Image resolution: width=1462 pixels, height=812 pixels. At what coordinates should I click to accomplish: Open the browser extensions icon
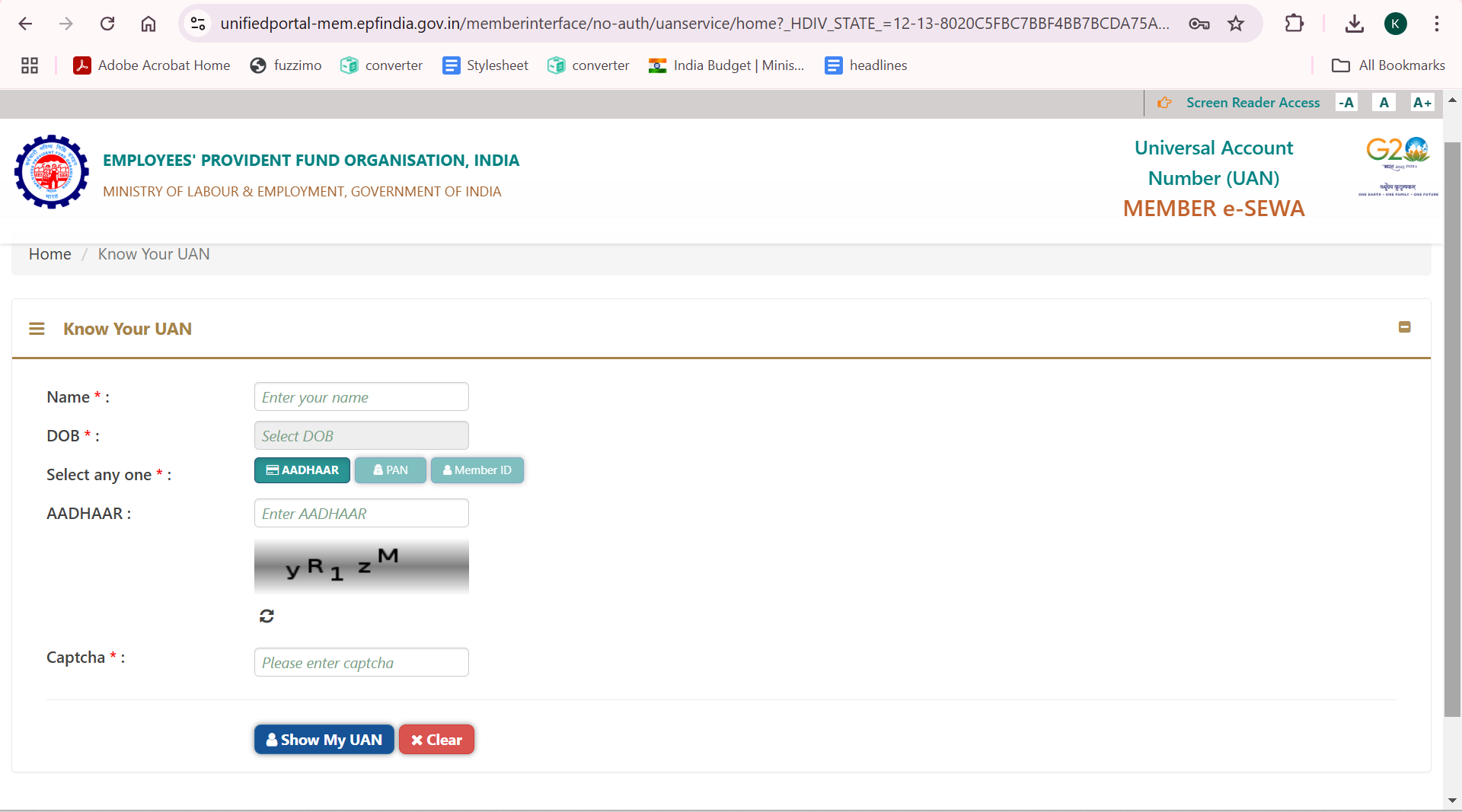click(1294, 23)
